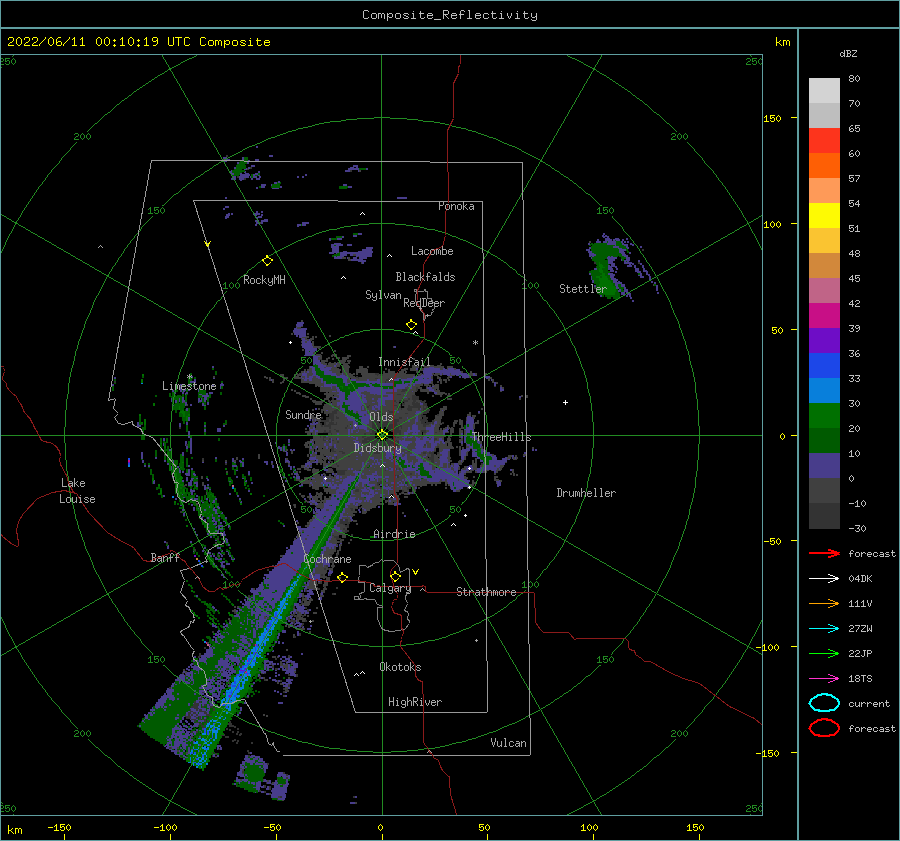Click the yellow v marker above Calgary
Viewport: 900px width, 841px height.
point(416,572)
